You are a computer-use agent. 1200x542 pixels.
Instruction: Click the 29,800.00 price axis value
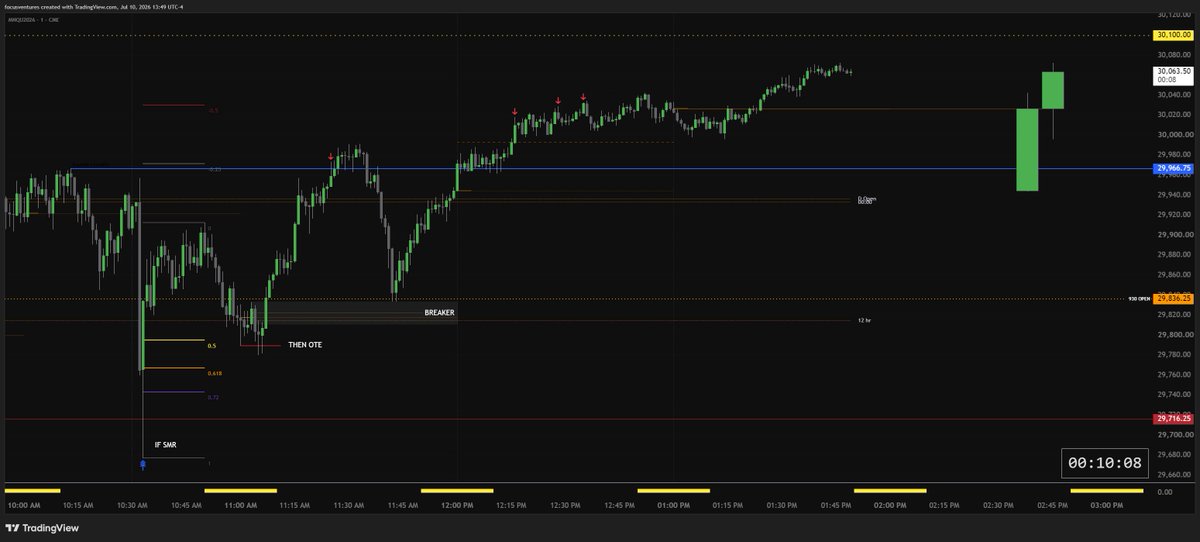[1174, 334]
